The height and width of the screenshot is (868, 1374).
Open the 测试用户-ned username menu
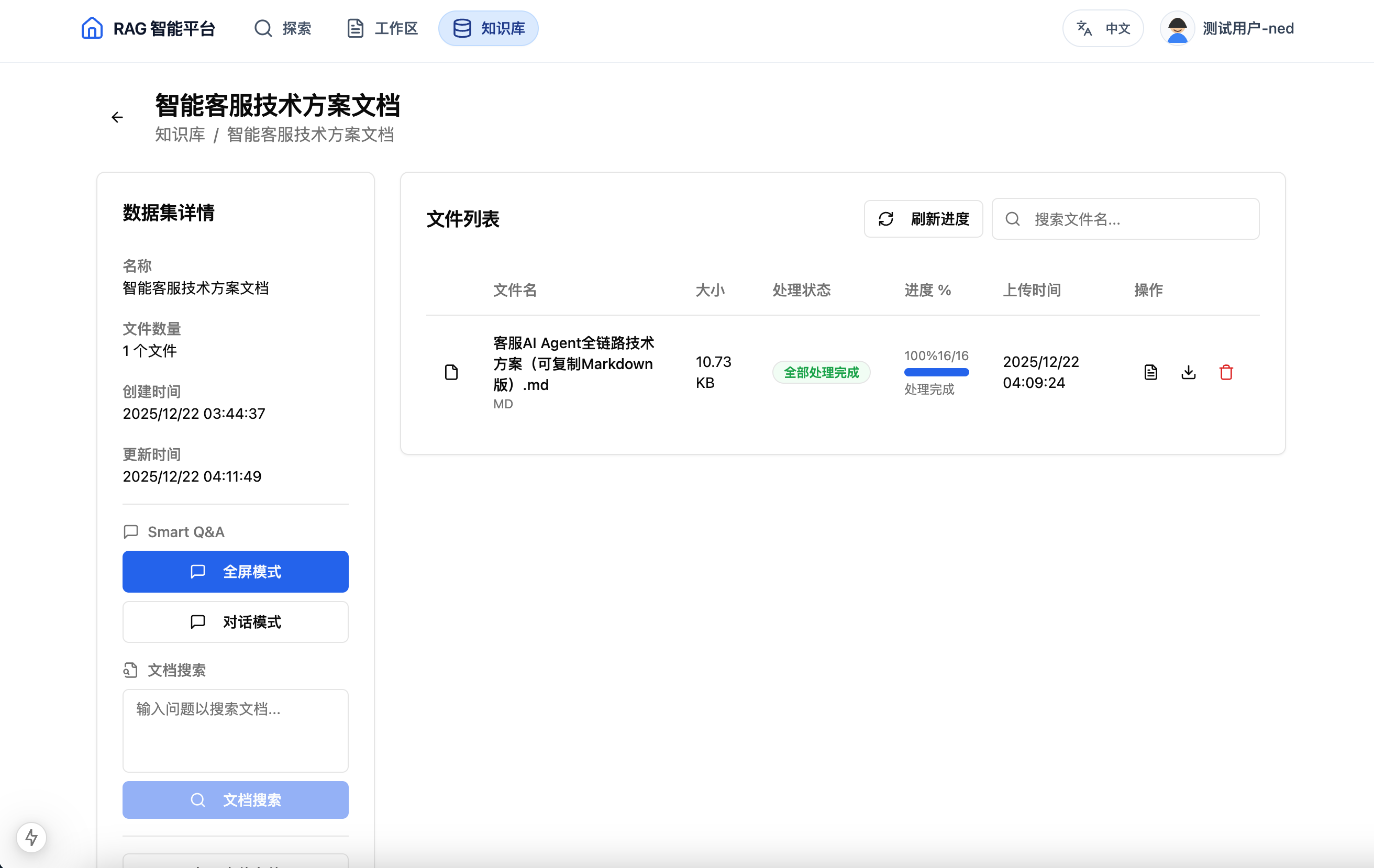click(1248, 28)
